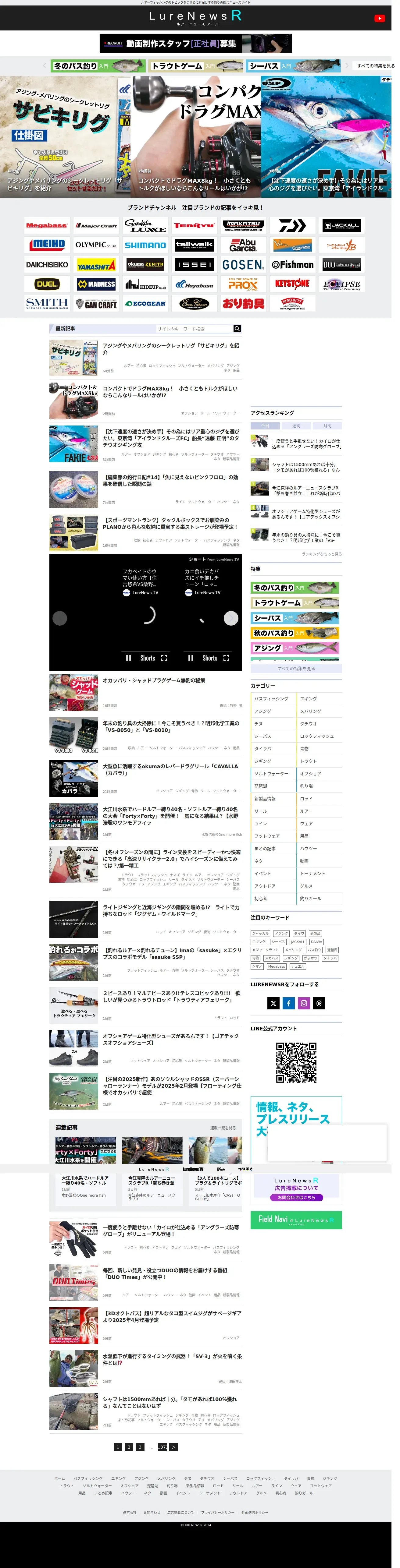Pause the first Shorts video
Image resolution: width=400 pixels, height=1568 pixels.
click(128, 658)
